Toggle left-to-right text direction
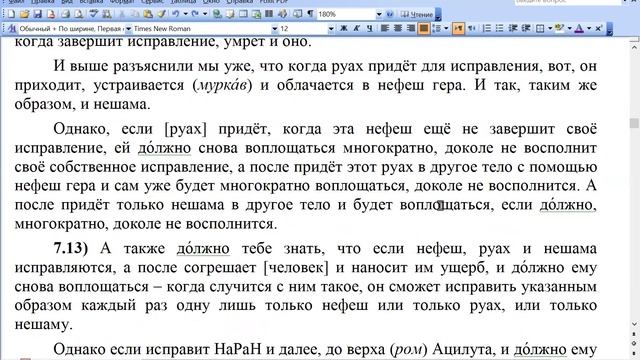 [458, 29]
